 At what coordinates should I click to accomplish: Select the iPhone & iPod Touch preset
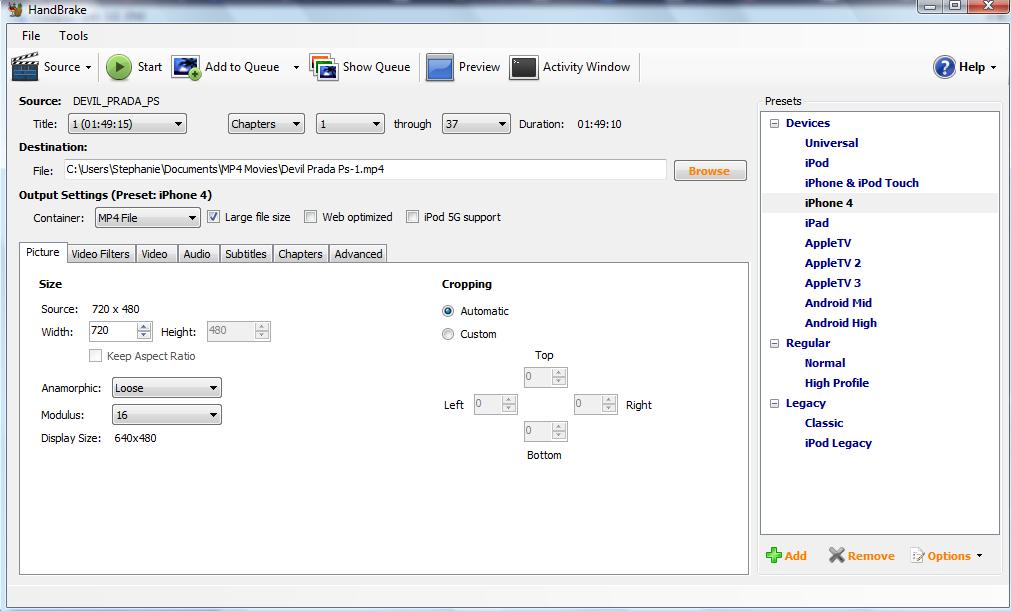point(861,183)
